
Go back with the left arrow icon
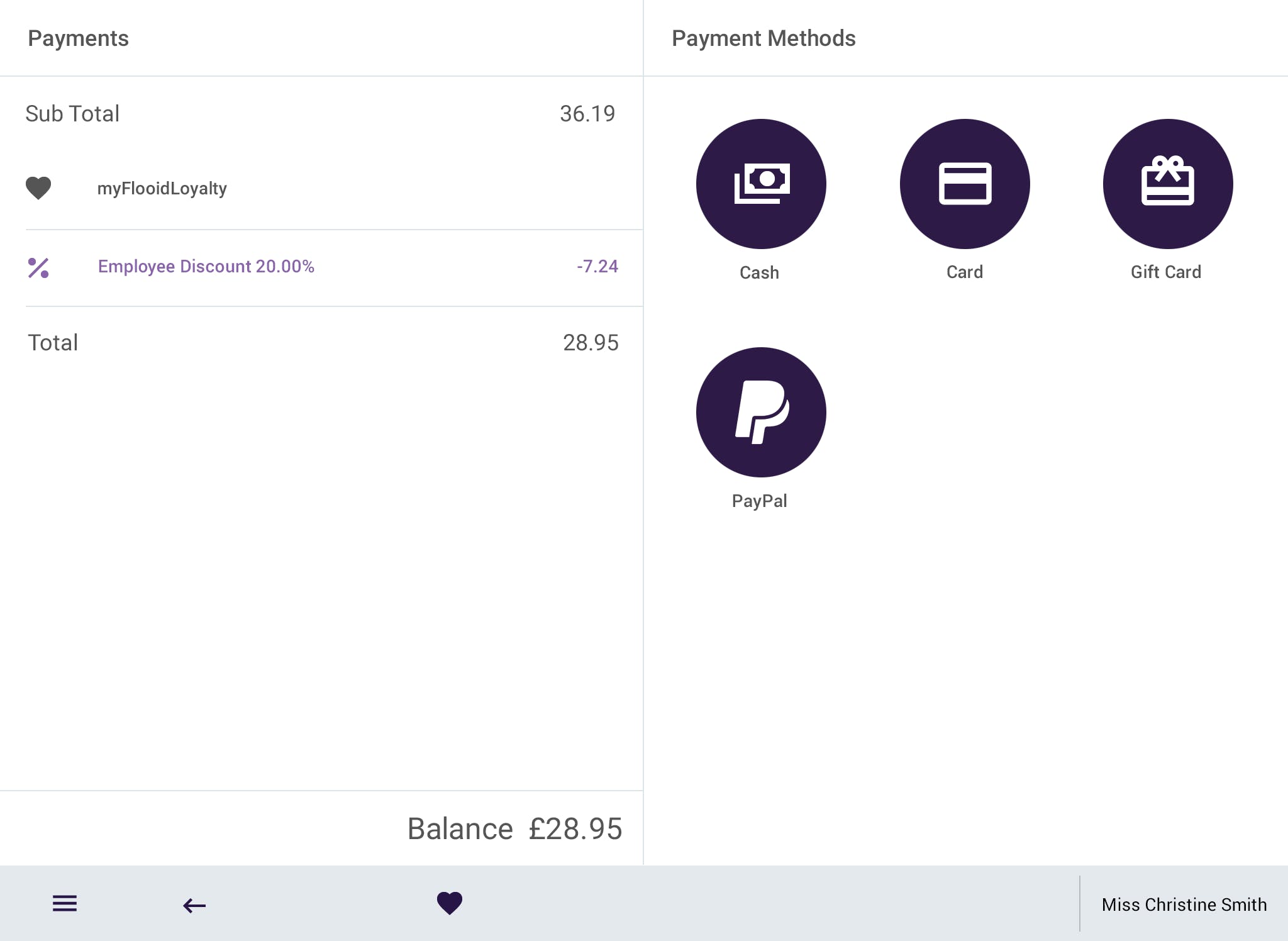coord(194,905)
